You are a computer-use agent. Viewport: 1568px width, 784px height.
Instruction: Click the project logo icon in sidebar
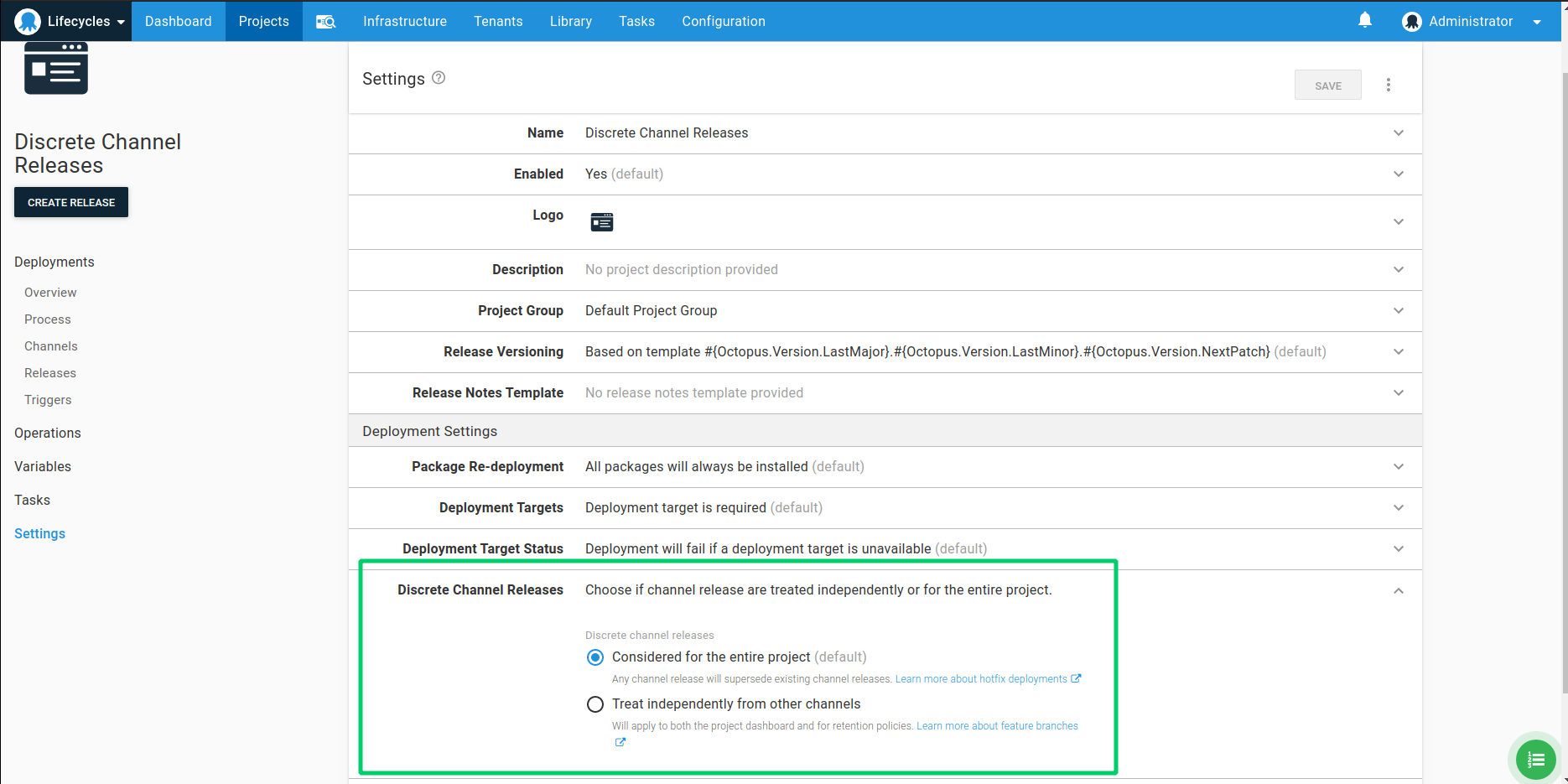pos(56,68)
